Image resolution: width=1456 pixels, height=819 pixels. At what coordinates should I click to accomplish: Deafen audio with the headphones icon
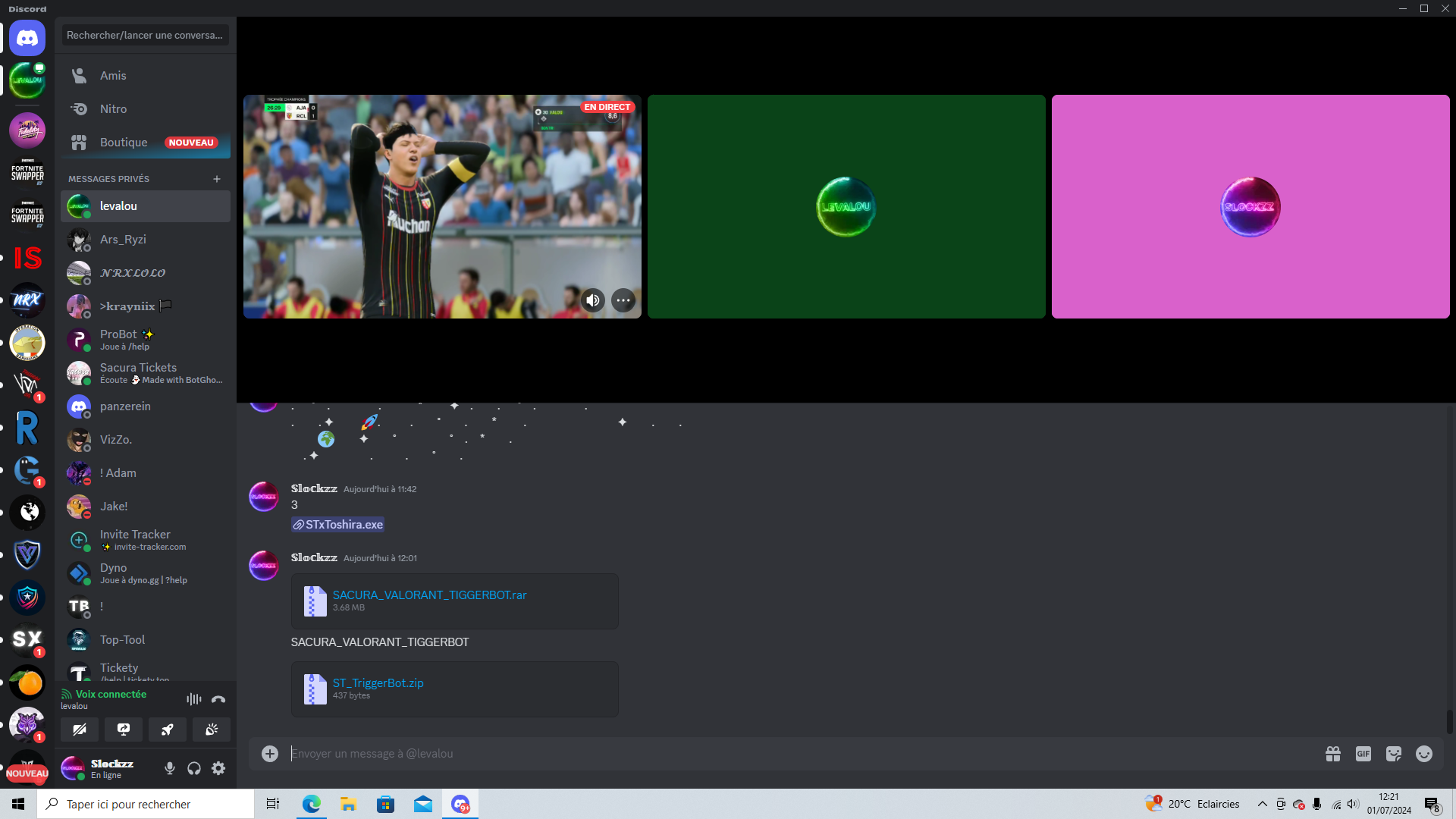(x=194, y=769)
